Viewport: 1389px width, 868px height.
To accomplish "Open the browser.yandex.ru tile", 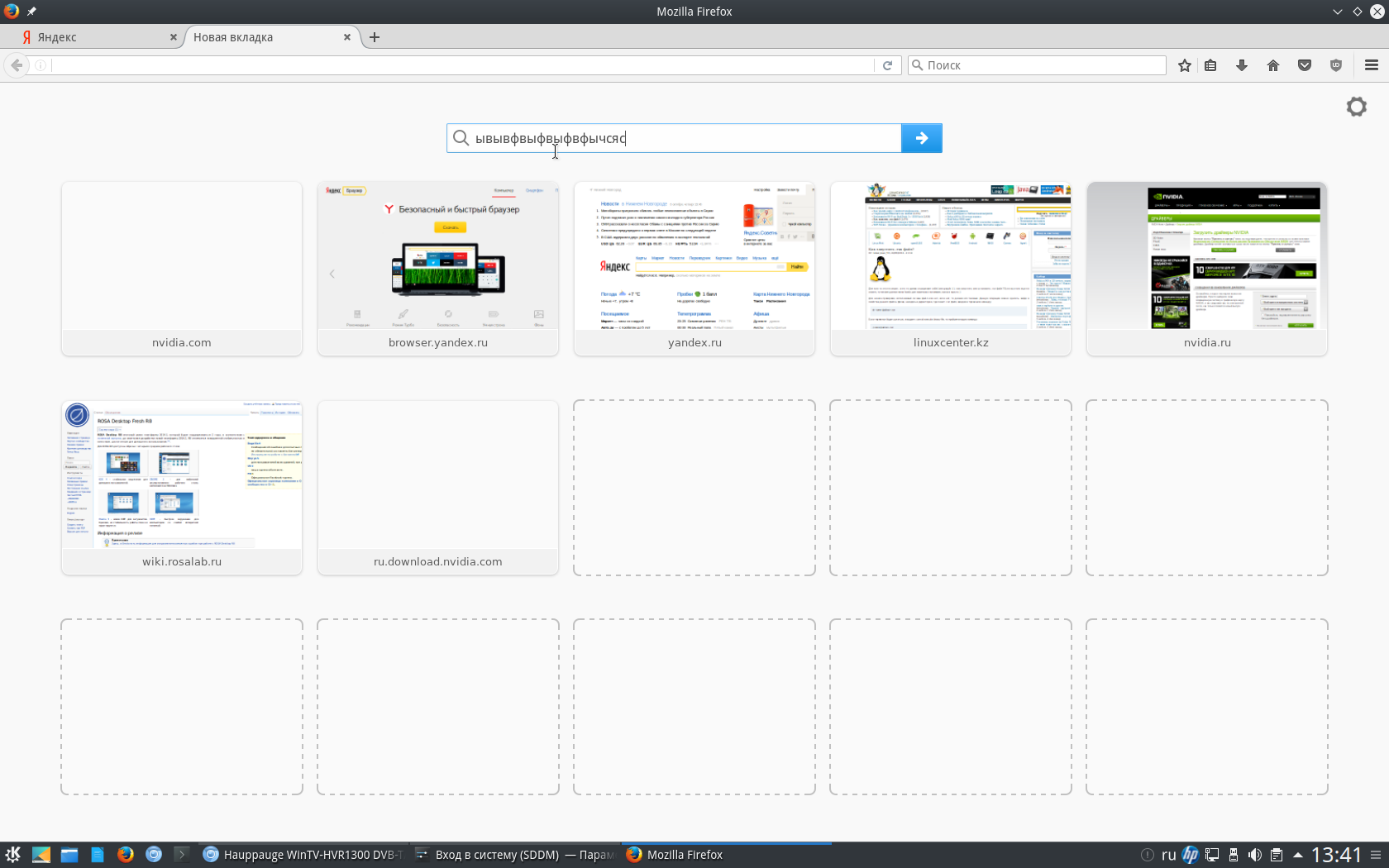I will tap(438, 269).
